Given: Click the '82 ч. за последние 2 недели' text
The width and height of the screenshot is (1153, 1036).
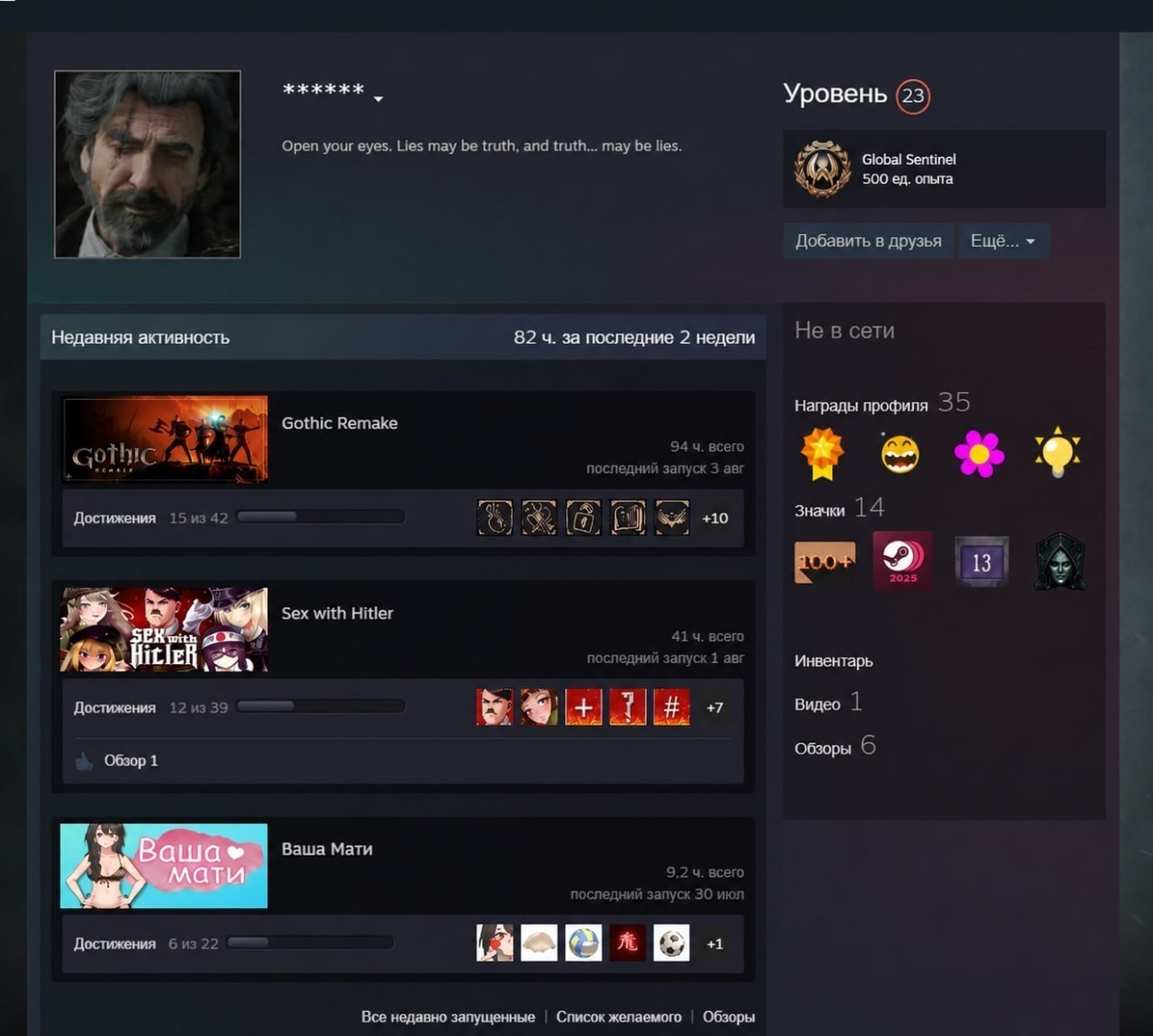Looking at the screenshot, I should [634, 337].
